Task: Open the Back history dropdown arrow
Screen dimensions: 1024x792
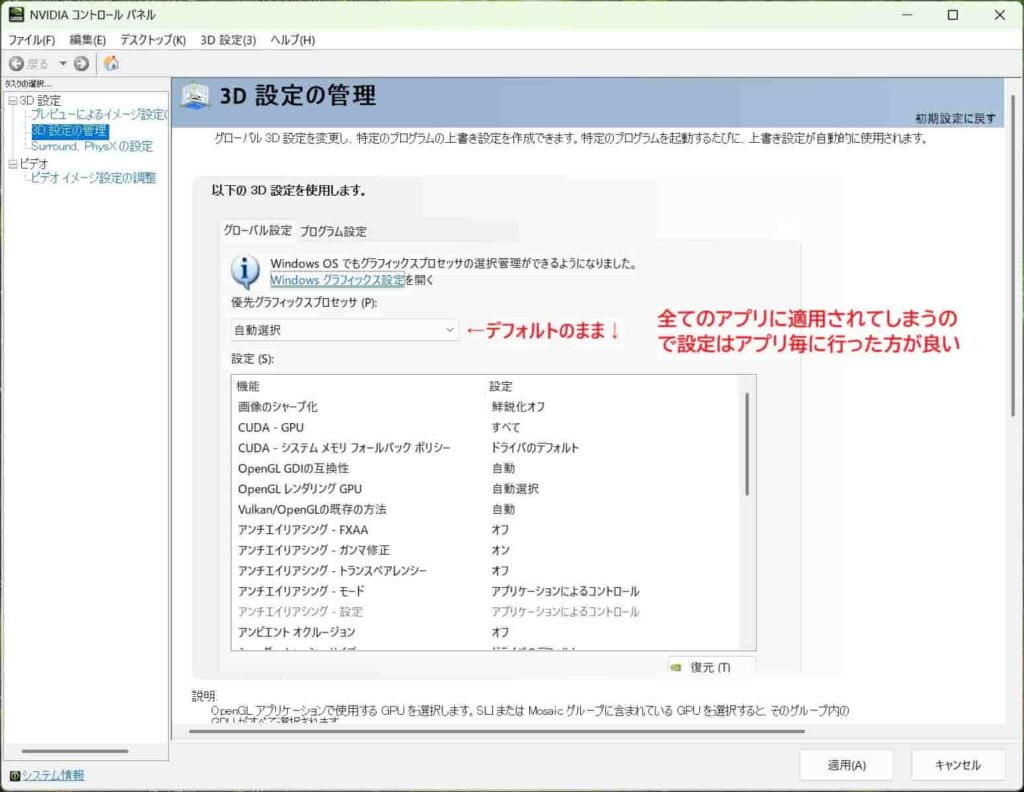Action: point(63,63)
